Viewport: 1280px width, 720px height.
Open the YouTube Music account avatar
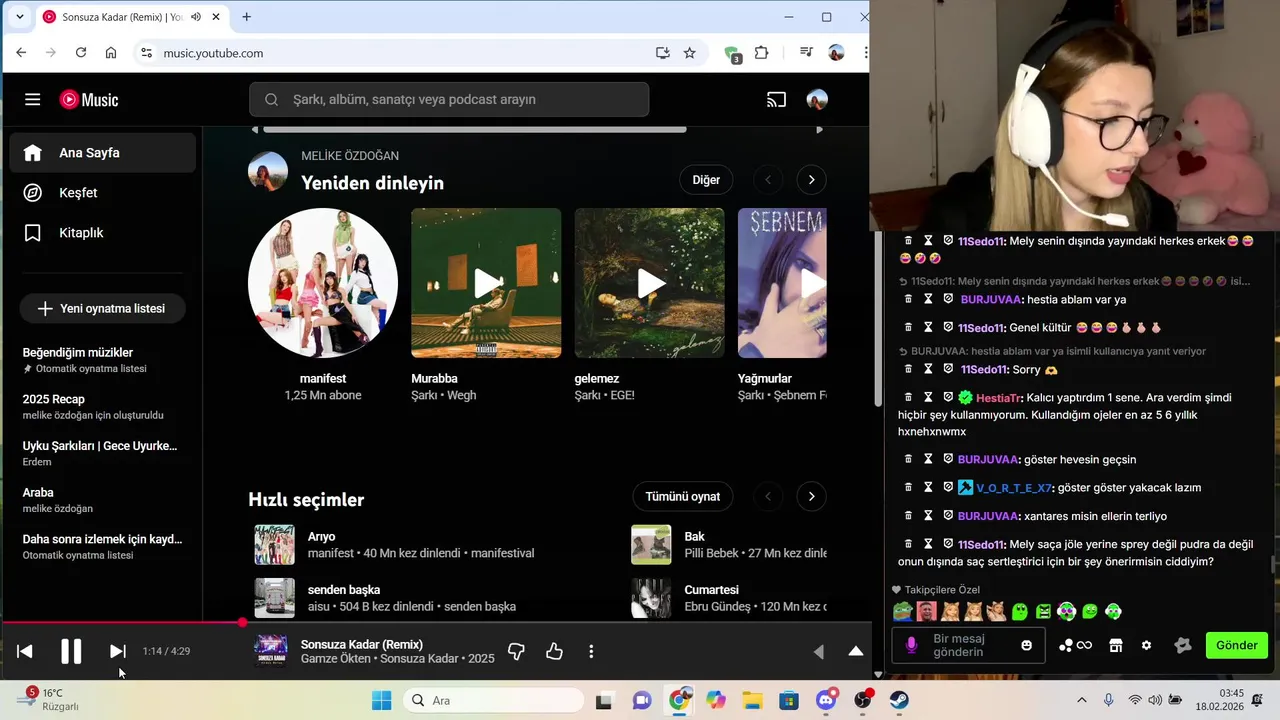tap(817, 99)
